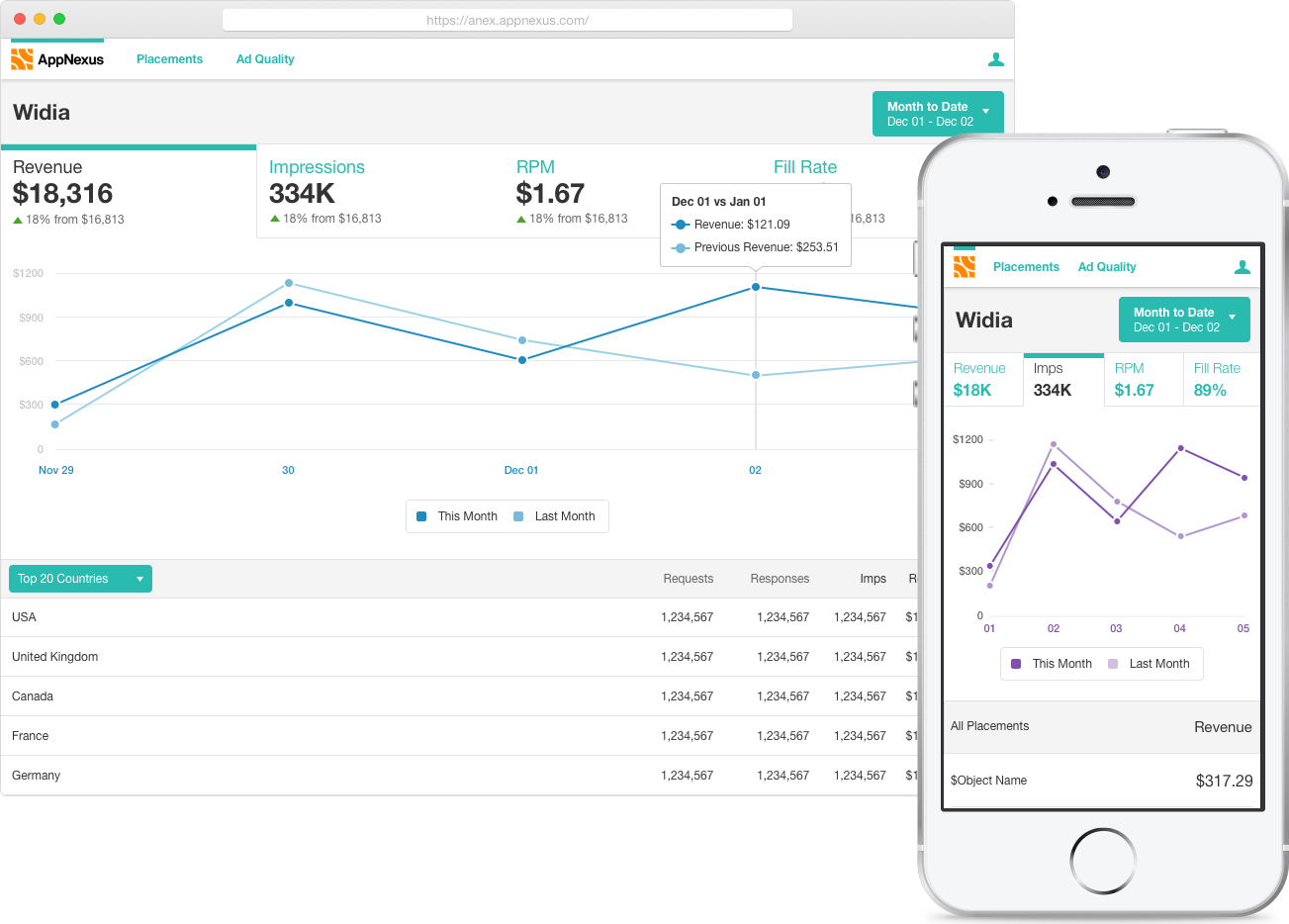1289x924 pixels.
Task: Select the France table row
Action: click(460, 736)
